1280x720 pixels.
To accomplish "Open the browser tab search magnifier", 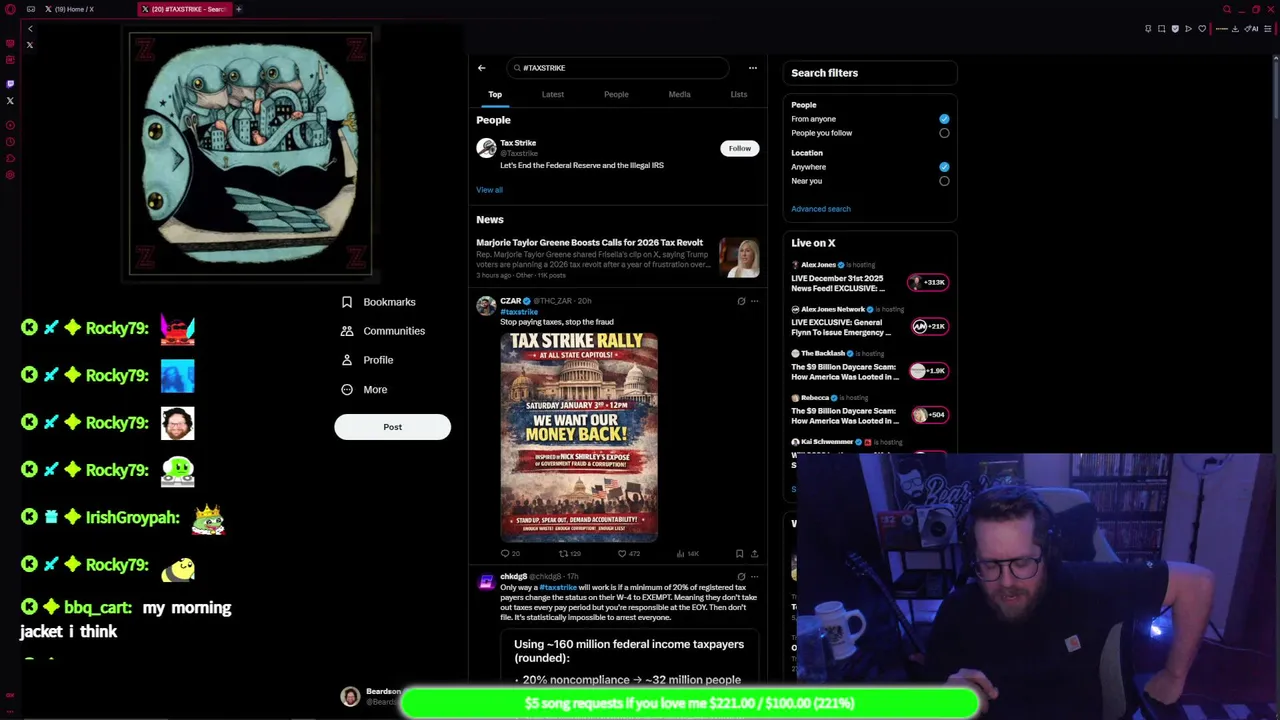I will pyautogui.click(x=1227, y=9).
